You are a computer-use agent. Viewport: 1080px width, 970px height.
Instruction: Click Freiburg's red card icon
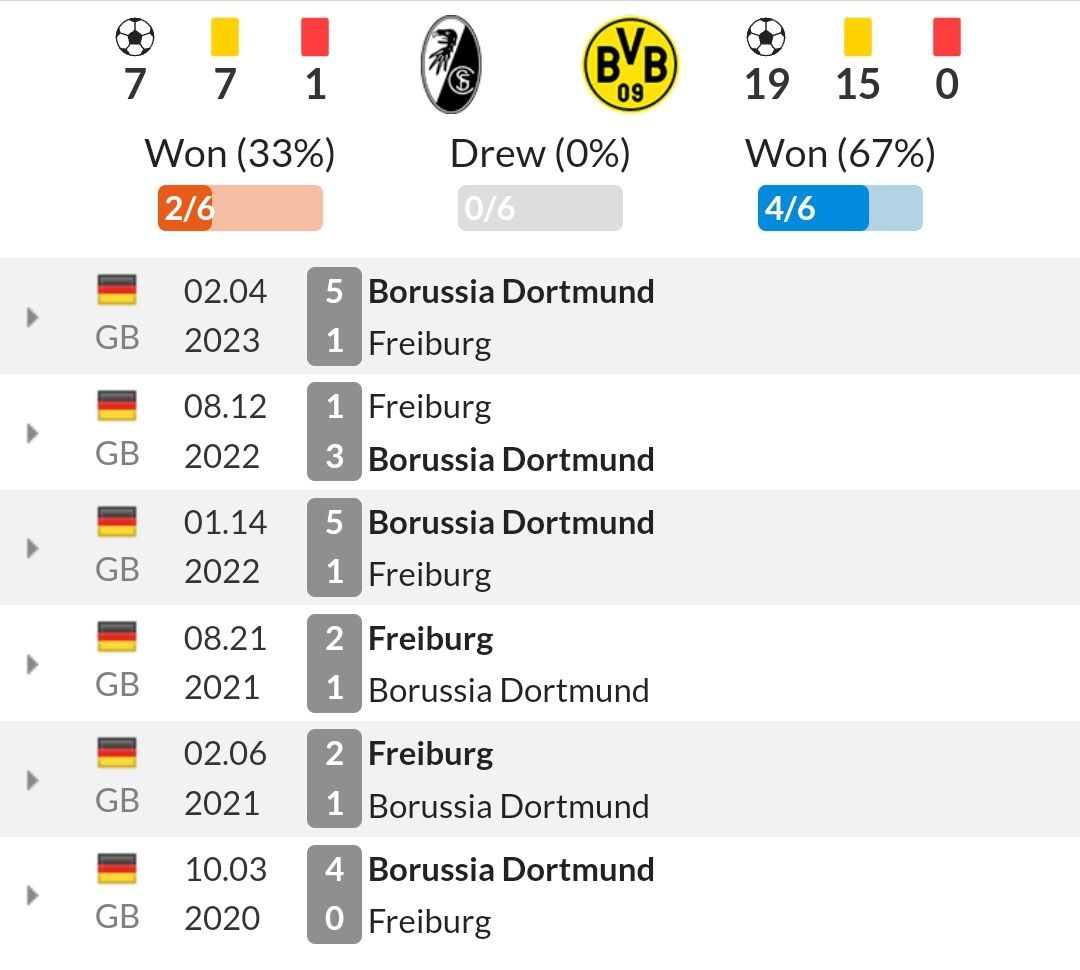[x=315, y=37]
